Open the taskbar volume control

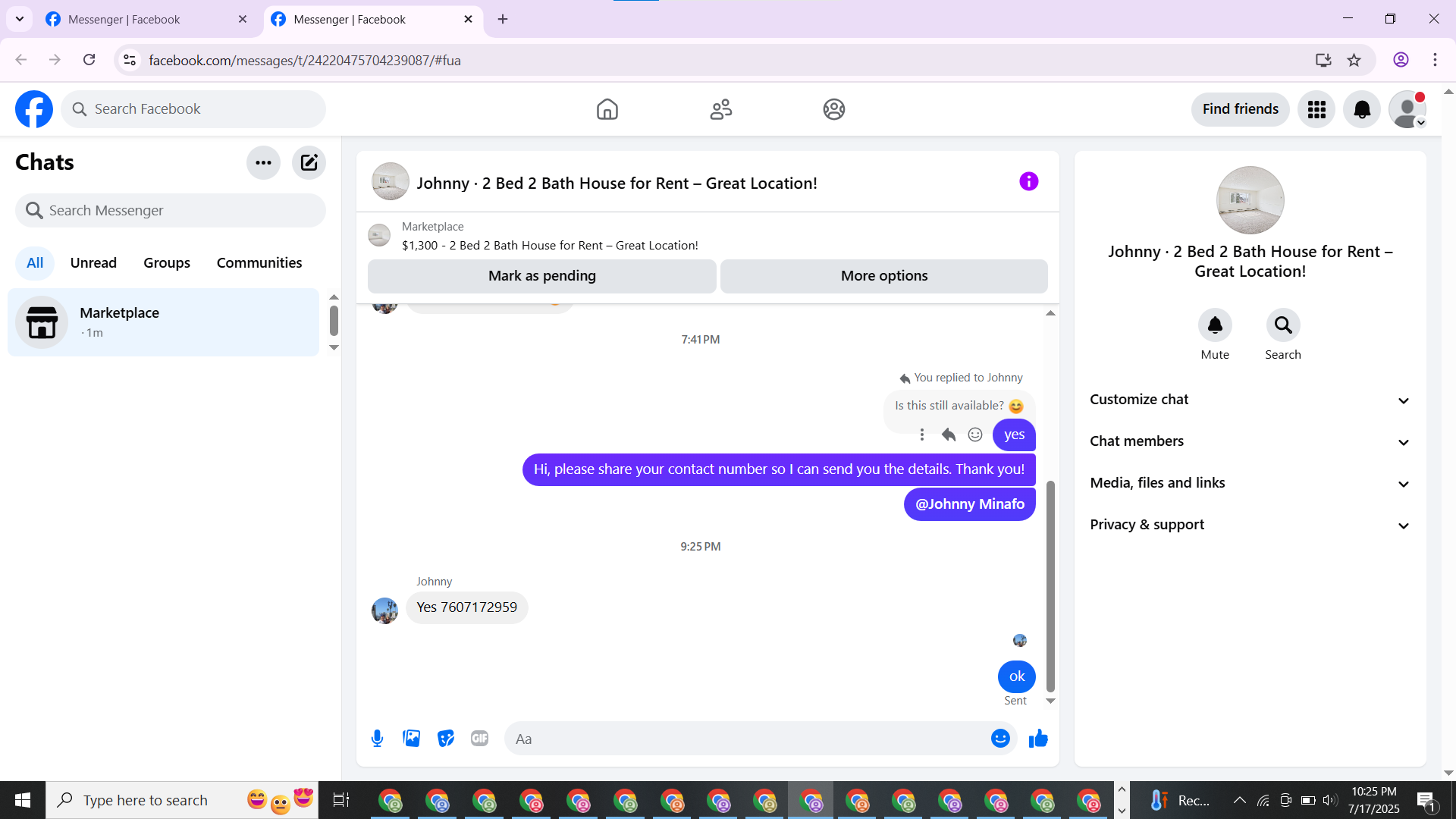point(1330,800)
